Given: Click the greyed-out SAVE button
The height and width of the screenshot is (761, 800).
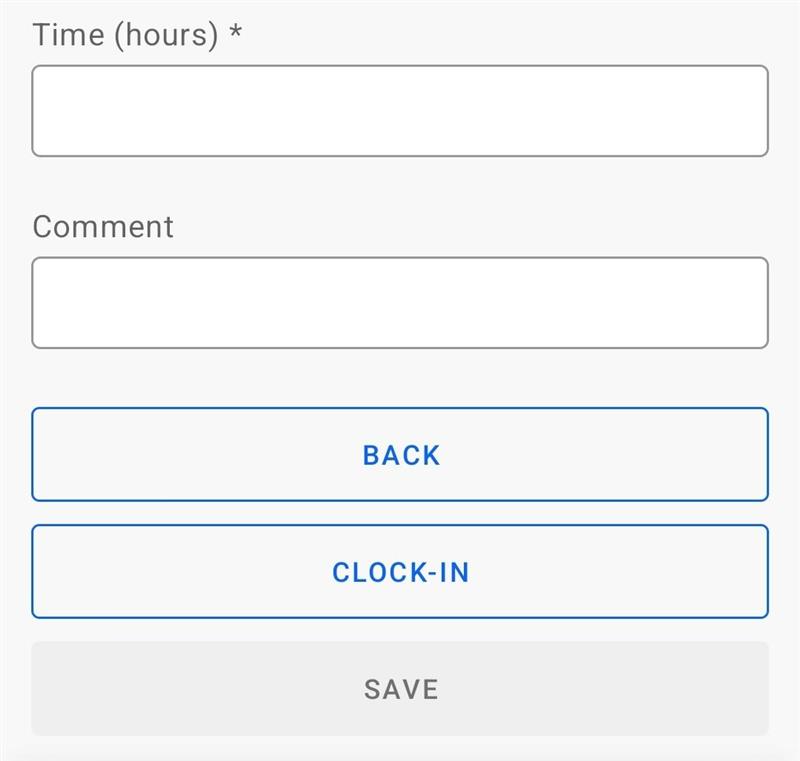Looking at the screenshot, I should (x=400, y=689).
